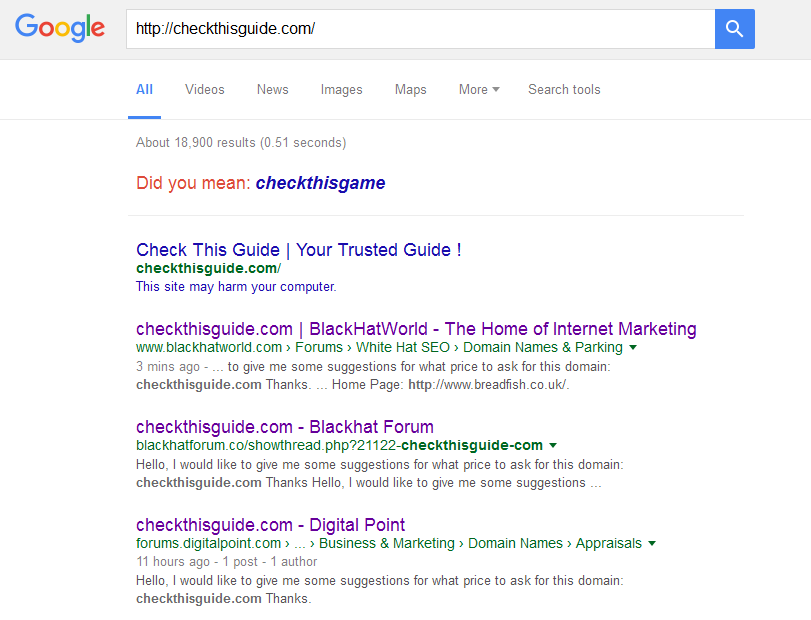Click '11 hours ago - 1 post - 1 author' text

(x=227, y=562)
